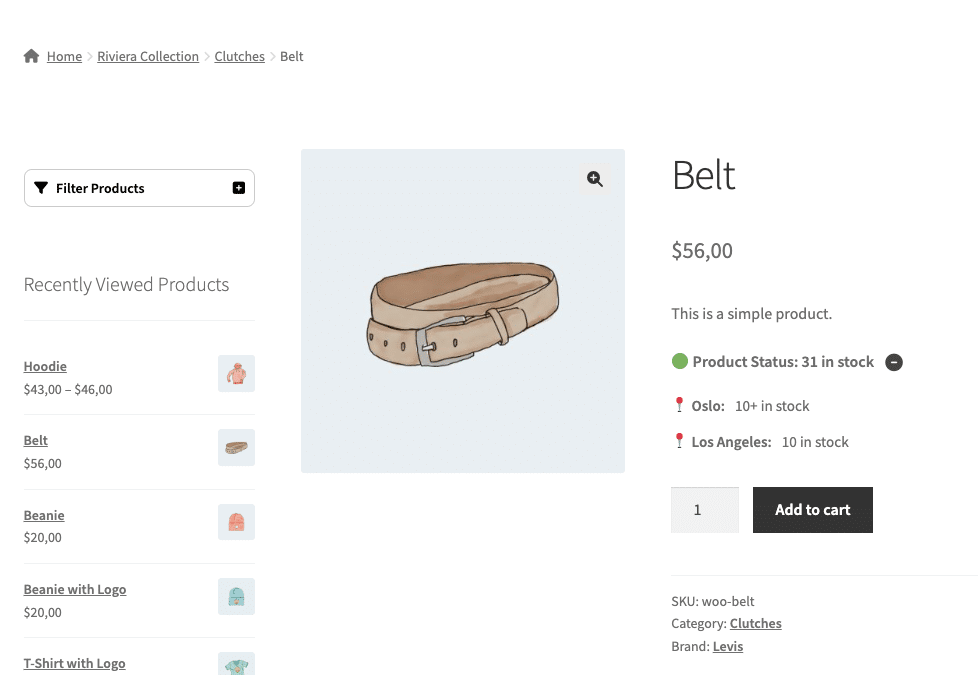The image size is (978, 675).
Task: Go to Riviera Collection breadcrumb
Action: point(148,57)
